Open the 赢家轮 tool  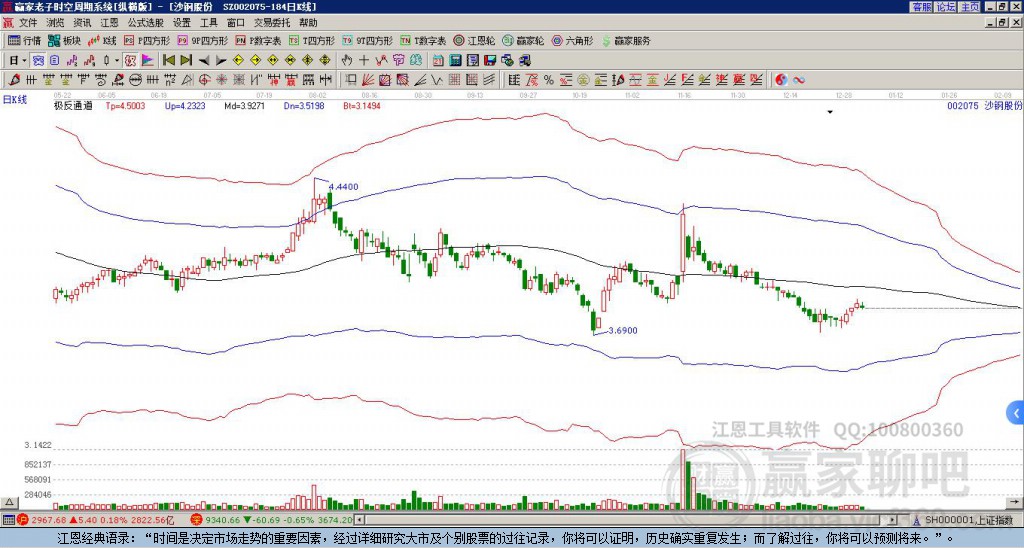click(x=523, y=40)
